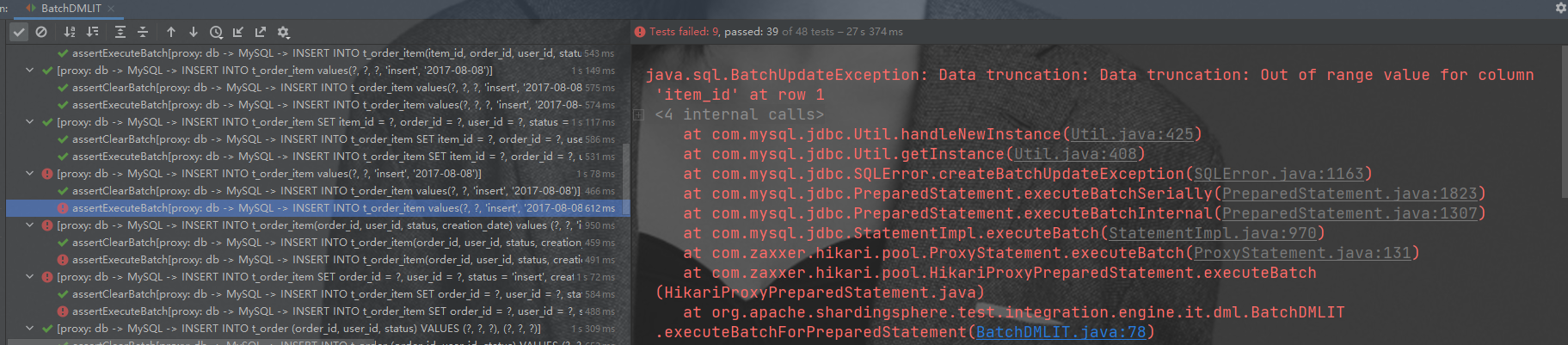Collapse failed node SET order_id = ? 1 s 72 ms
This screenshot has width=1568, height=345.
[30, 277]
